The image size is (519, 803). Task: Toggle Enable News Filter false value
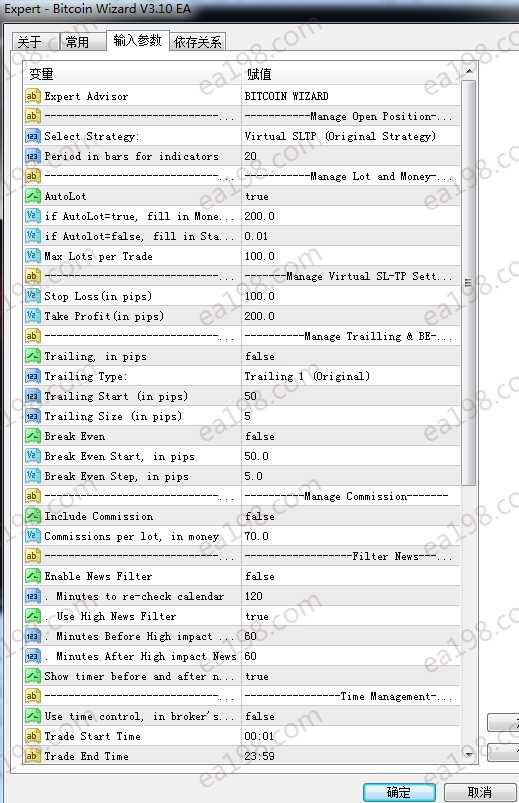tap(351, 576)
